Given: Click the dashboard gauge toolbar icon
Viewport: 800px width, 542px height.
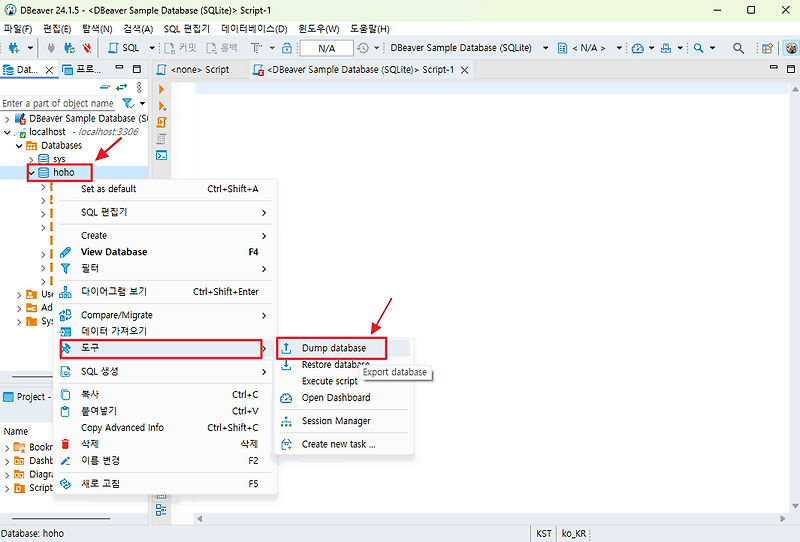Looking at the screenshot, I should [x=638, y=48].
